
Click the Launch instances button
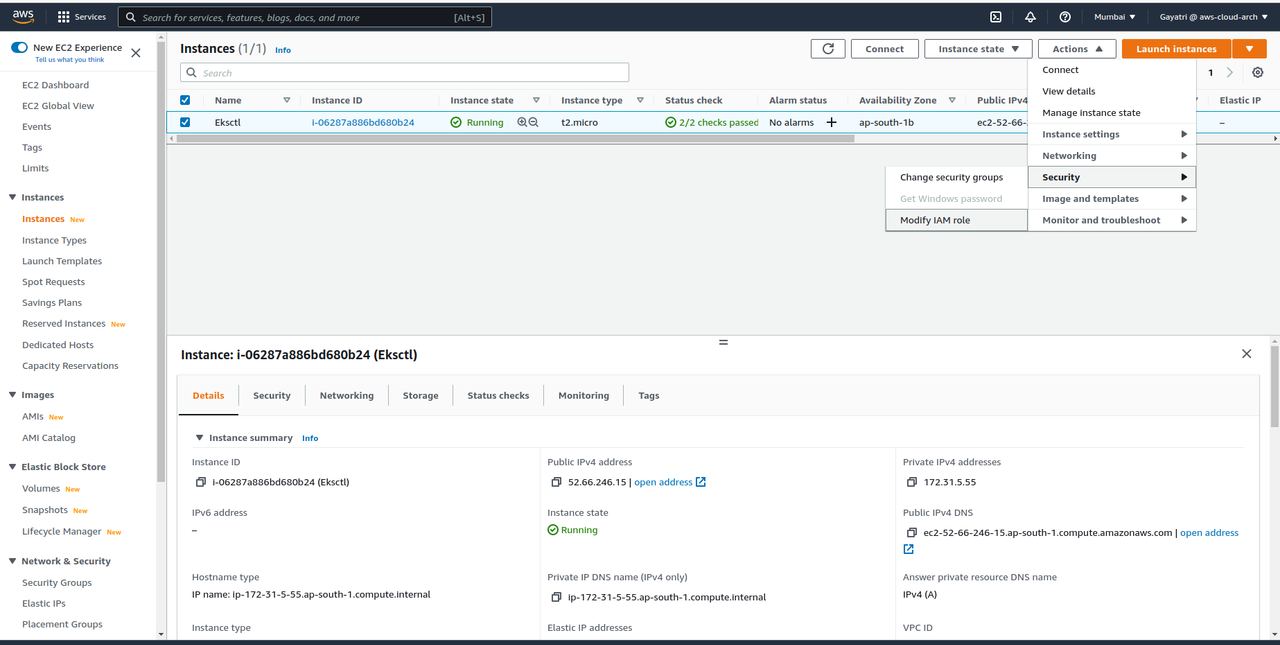click(x=1176, y=49)
